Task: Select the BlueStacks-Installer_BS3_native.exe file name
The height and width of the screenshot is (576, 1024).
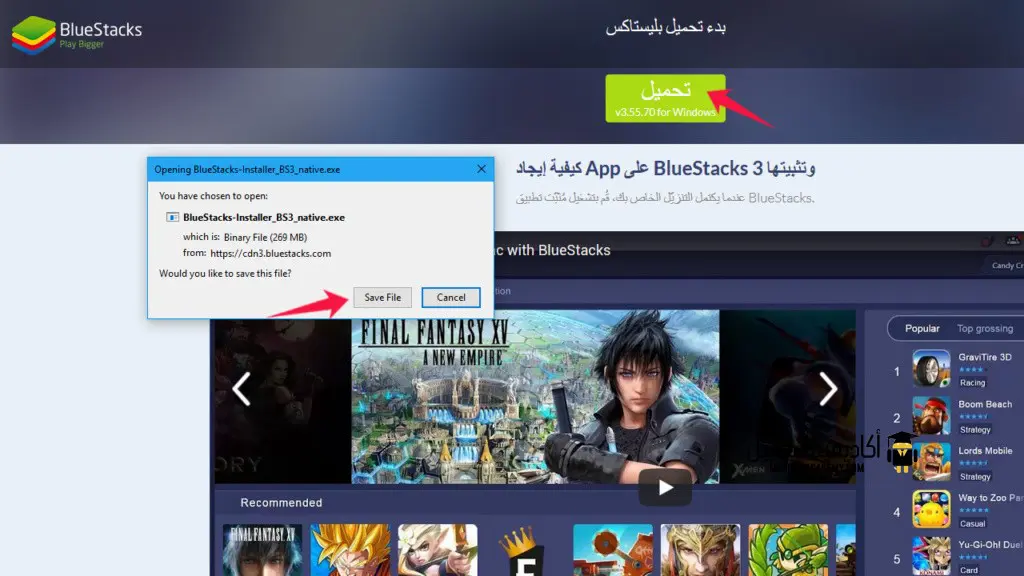Action: (264, 217)
